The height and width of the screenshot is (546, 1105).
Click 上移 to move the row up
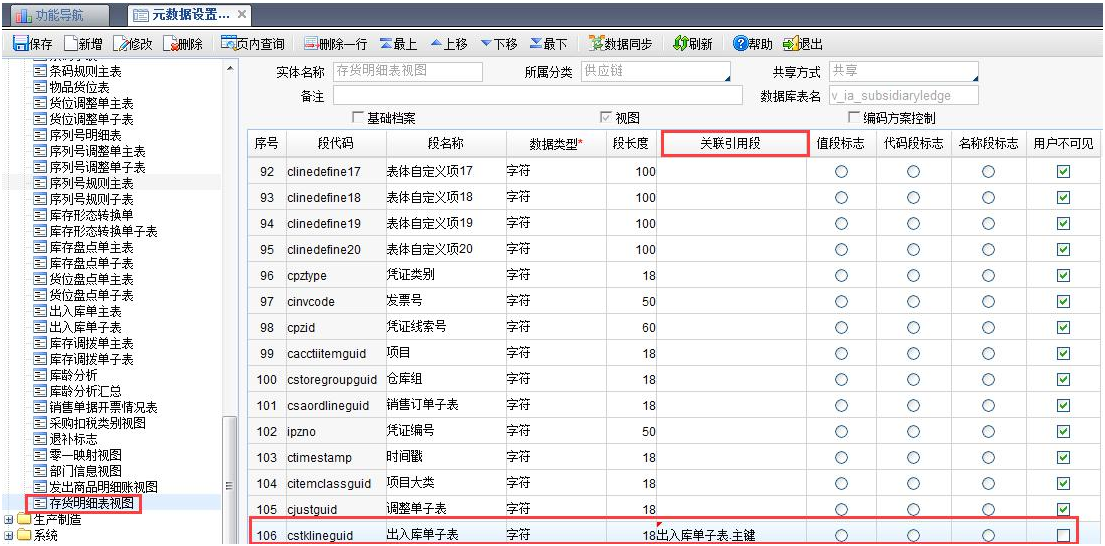click(449, 44)
